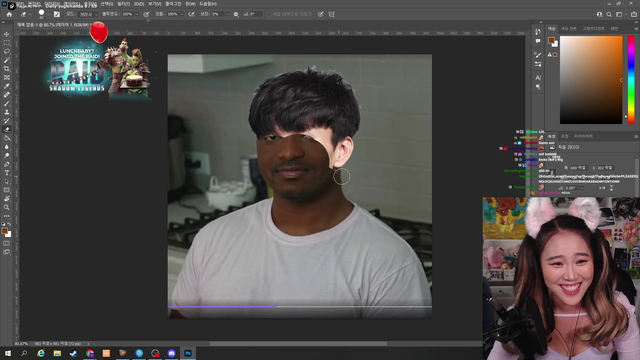Open the Color panel flyout menu
Viewport: 640px width, 360px height.
636,29
